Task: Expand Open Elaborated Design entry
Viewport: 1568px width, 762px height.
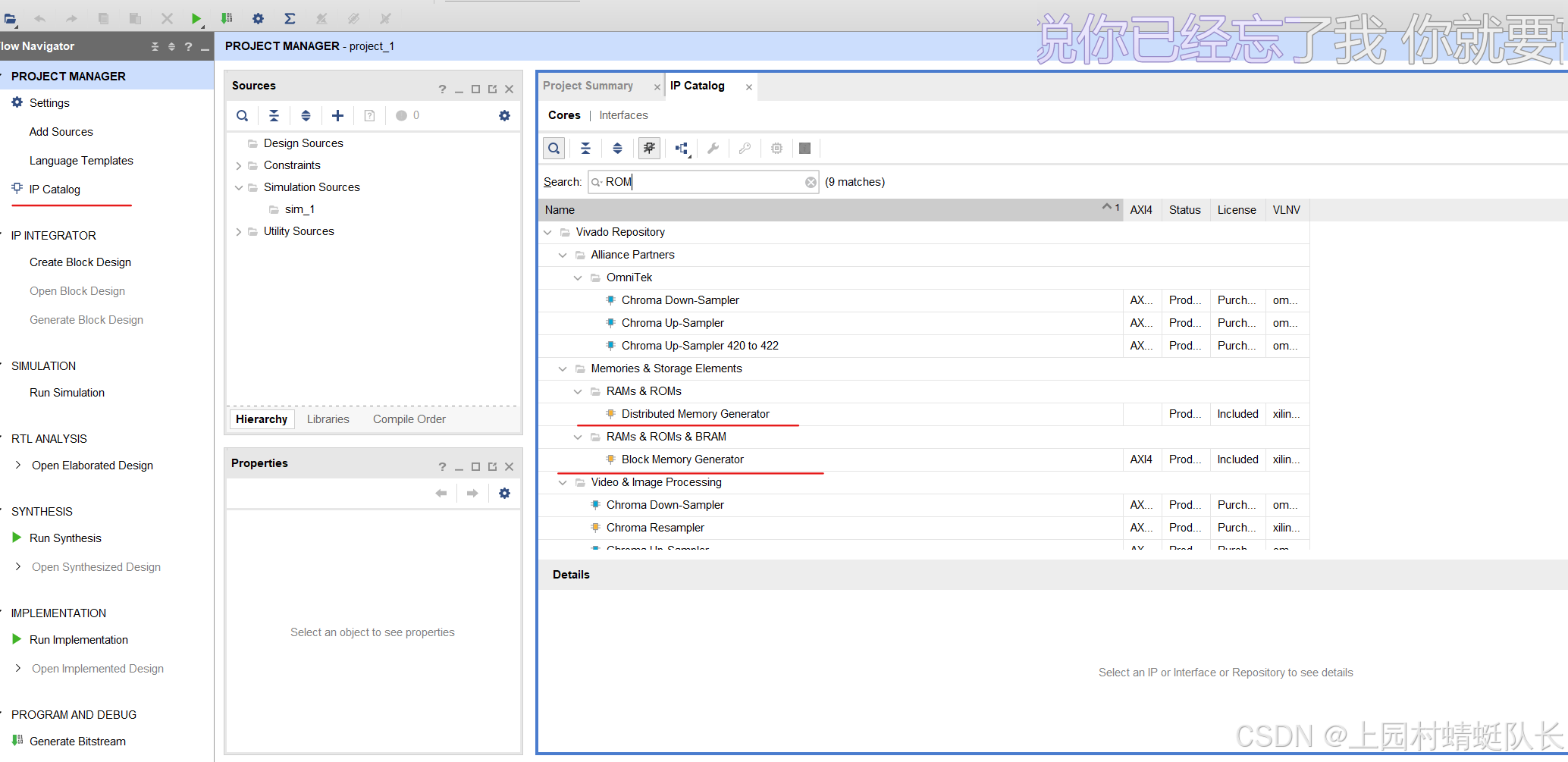Action: point(18,465)
